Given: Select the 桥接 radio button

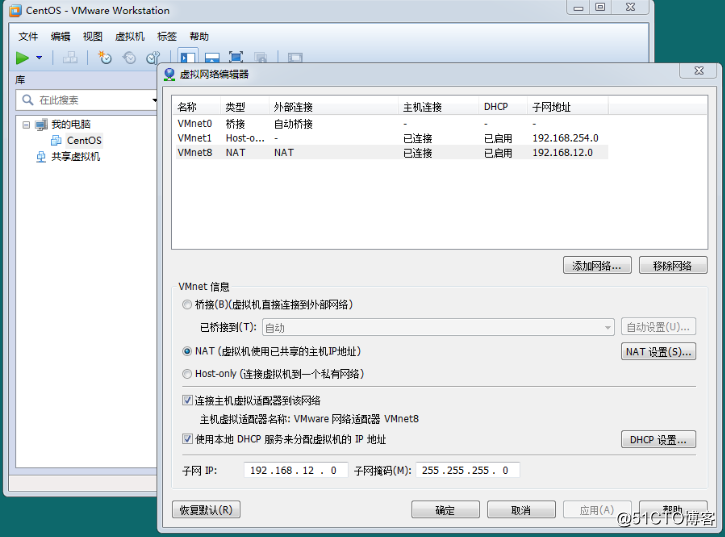Looking at the screenshot, I should point(187,304).
